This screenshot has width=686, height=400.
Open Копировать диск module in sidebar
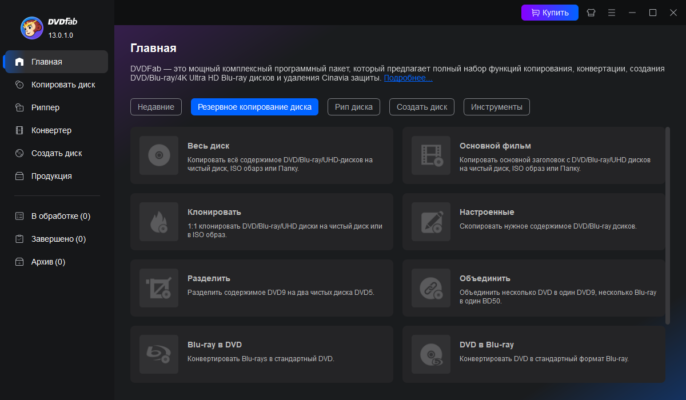coord(56,84)
